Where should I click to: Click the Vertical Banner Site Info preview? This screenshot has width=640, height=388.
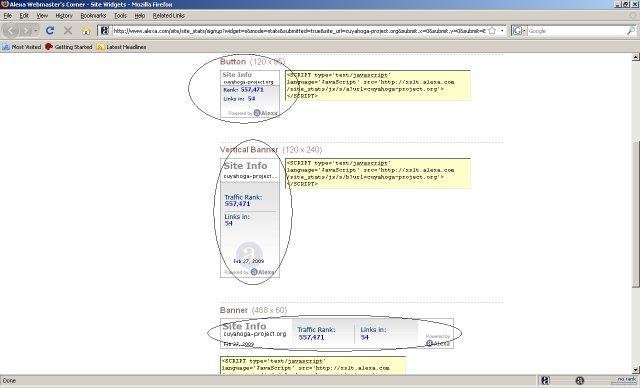click(x=250, y=218)
